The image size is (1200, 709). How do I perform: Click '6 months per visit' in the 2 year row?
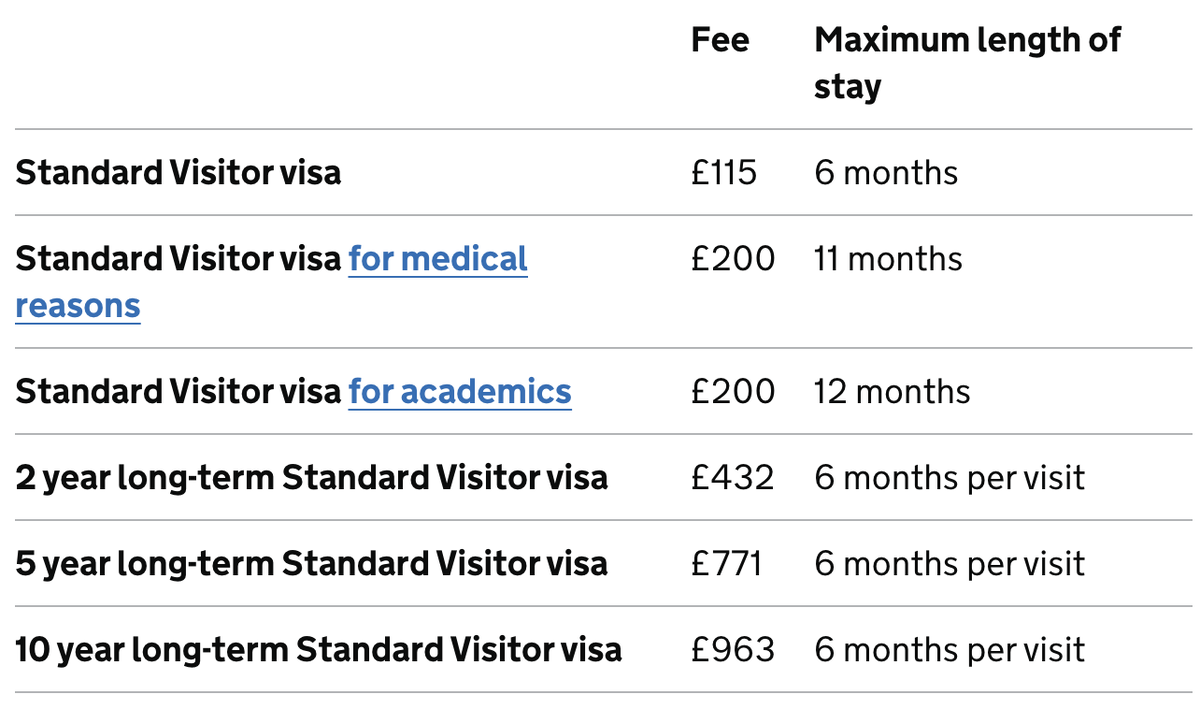pyautogui.click(x=949, y=477)
